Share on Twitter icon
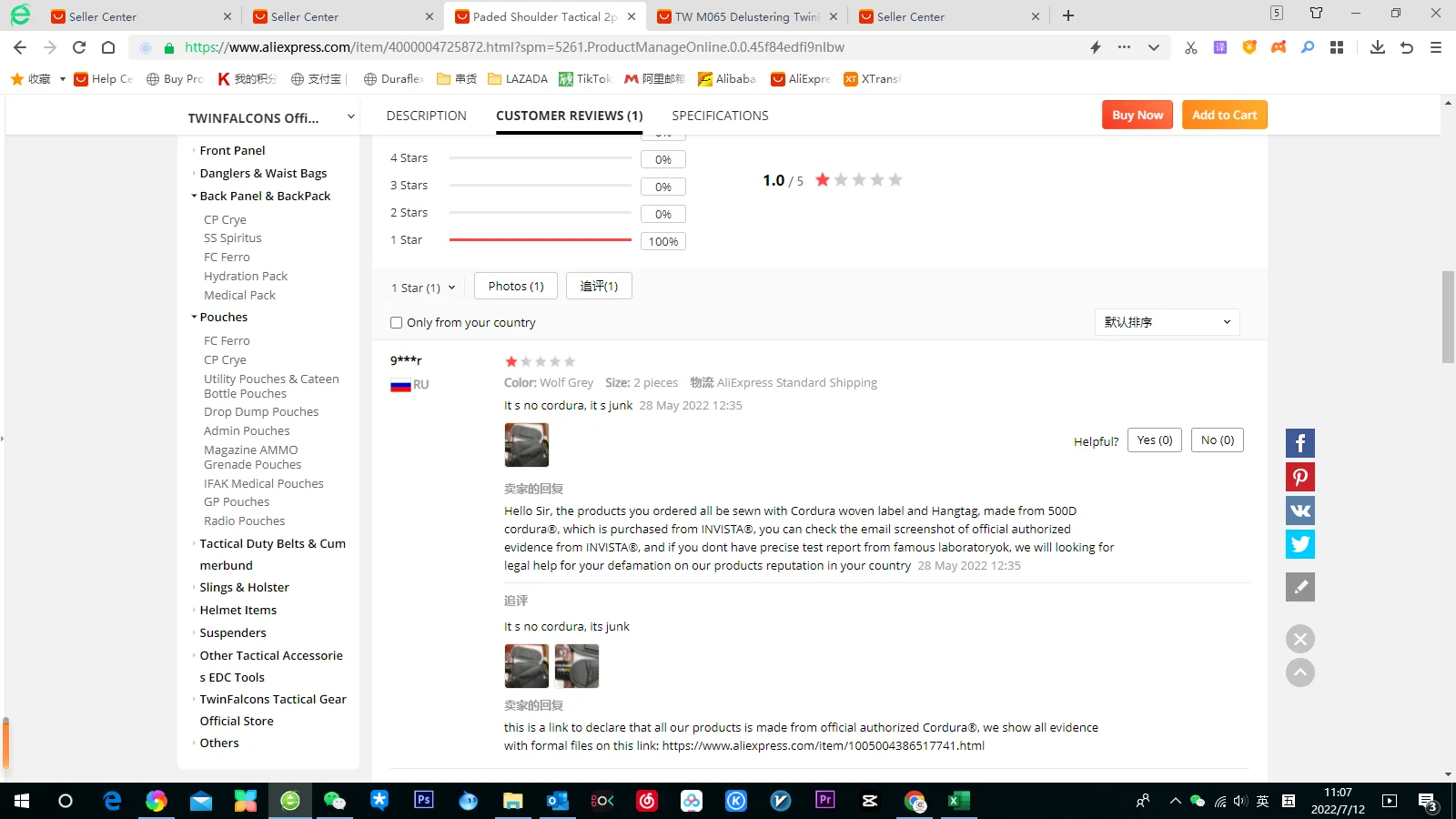The height and width of the screenshot is (819, 1456). pyautogui.click(x=1300, y=544)
